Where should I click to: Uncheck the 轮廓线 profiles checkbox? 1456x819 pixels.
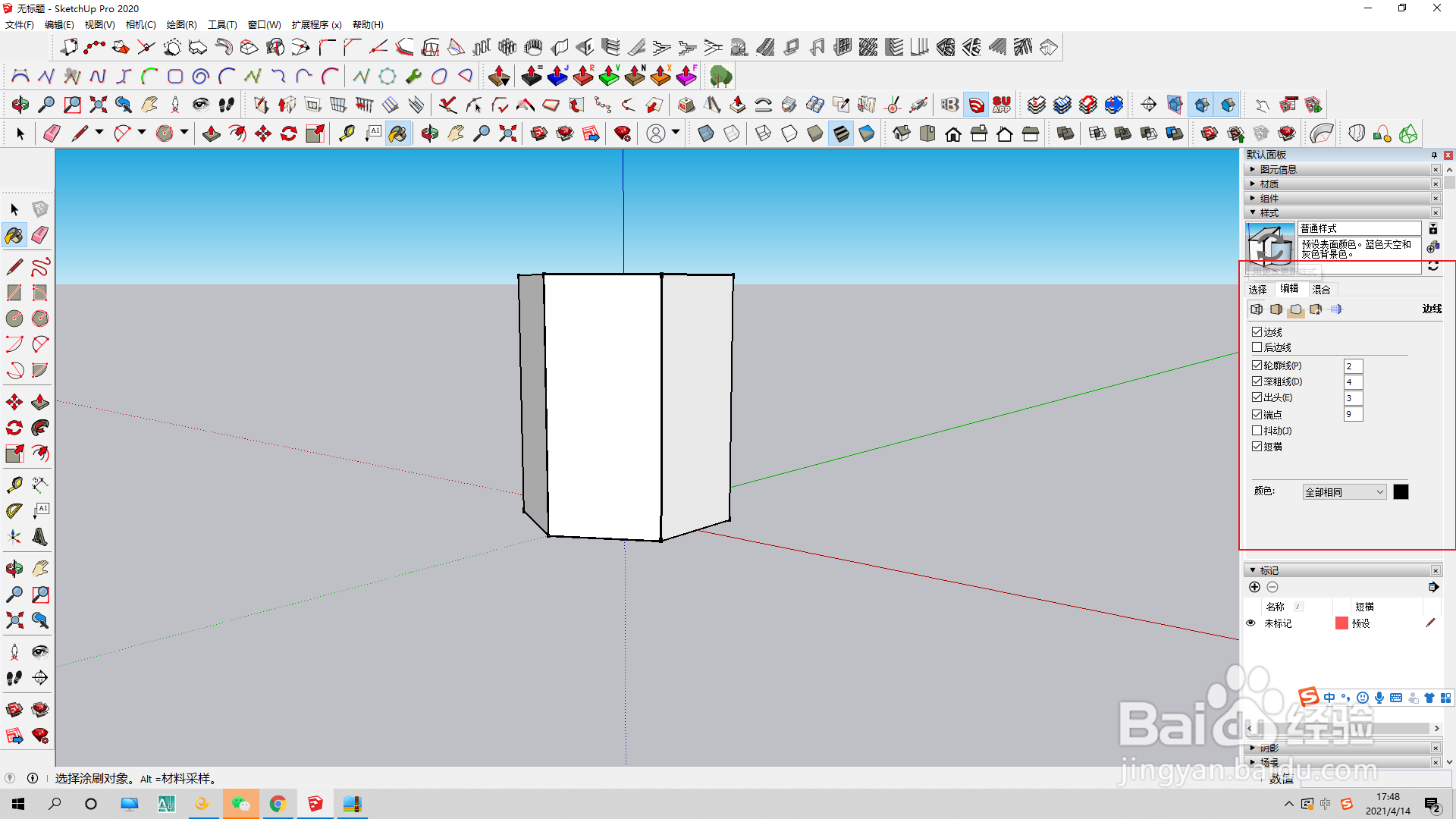point(1257,366)
